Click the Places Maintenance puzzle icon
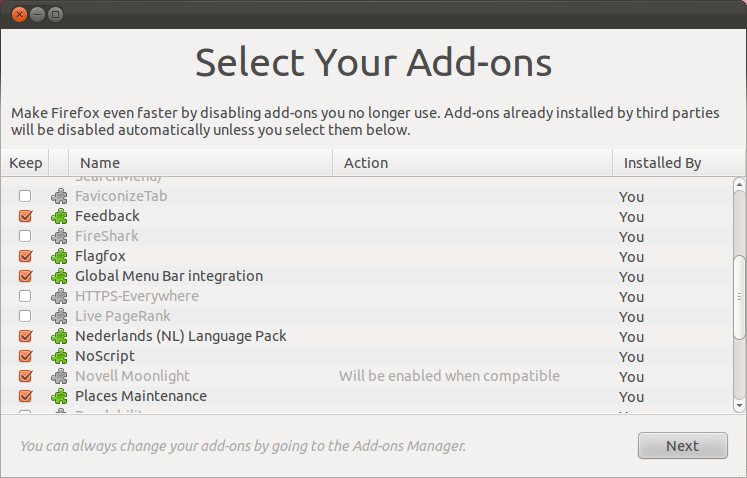The image size is (747, 478). 59,396
